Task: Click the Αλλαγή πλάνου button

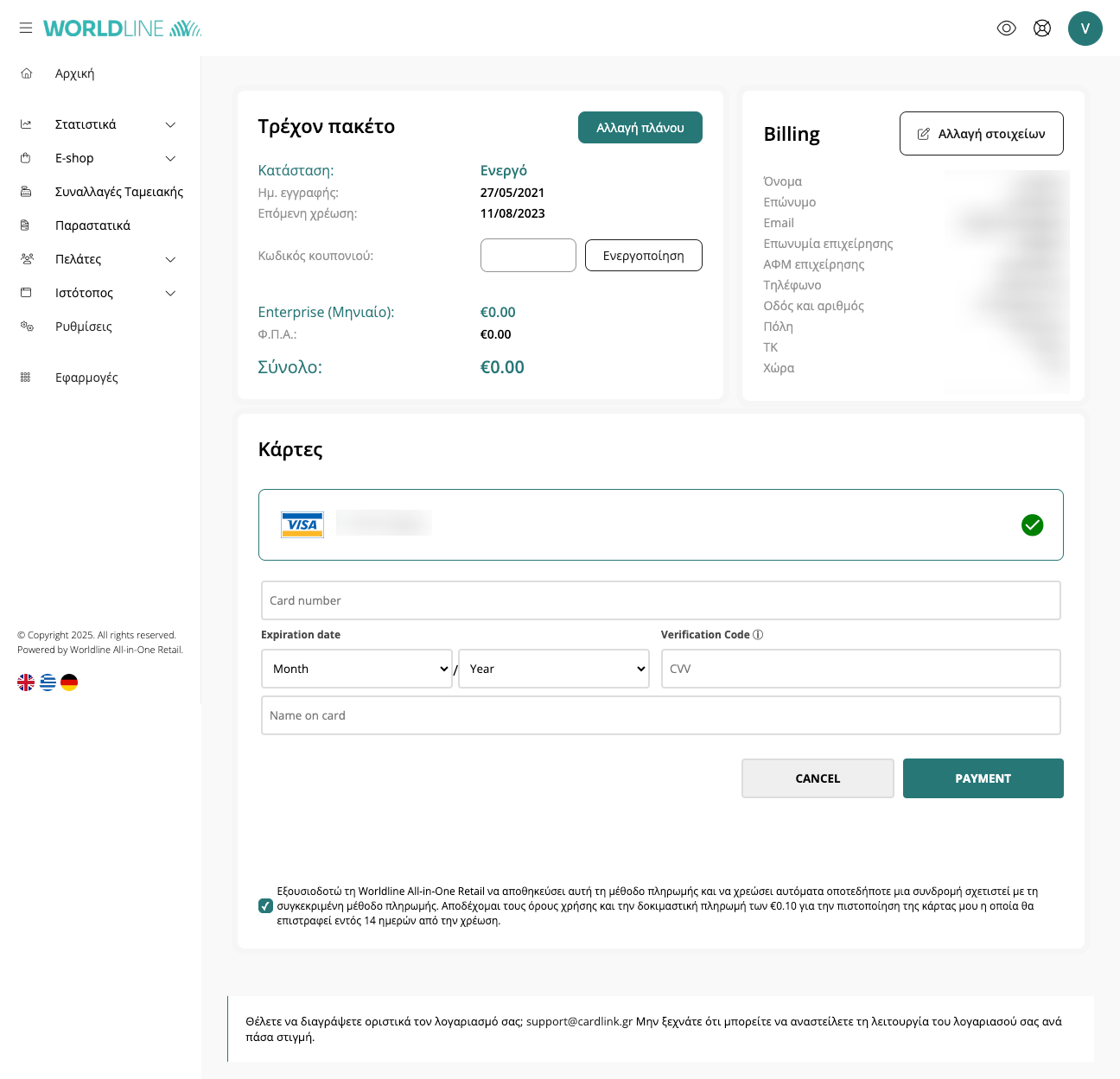Action: click(x=640, y=128)
